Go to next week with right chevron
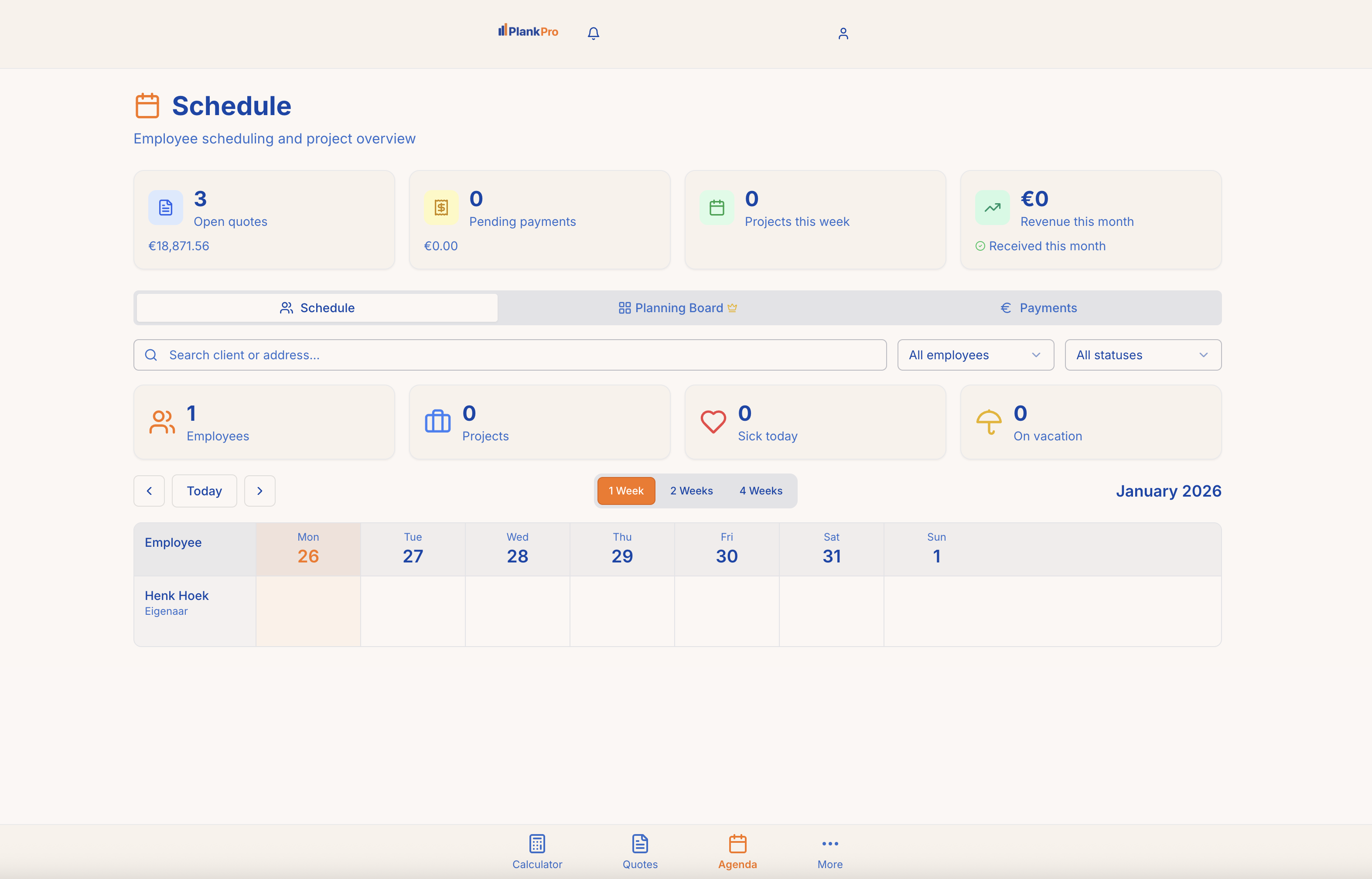The image size is (1372, 879). click(260, 491)
